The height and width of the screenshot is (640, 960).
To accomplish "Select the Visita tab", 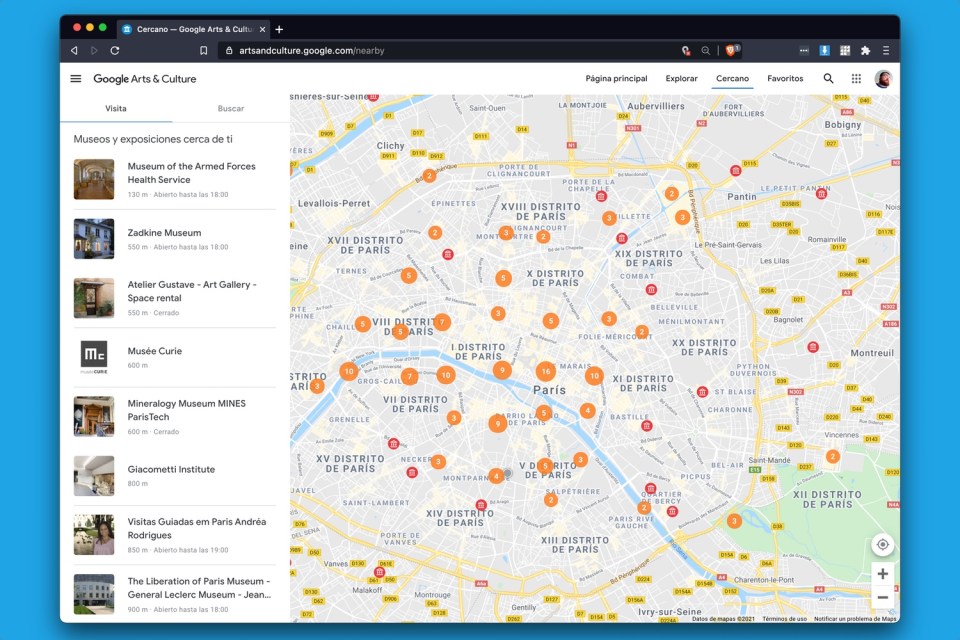I will coord(116,108).
